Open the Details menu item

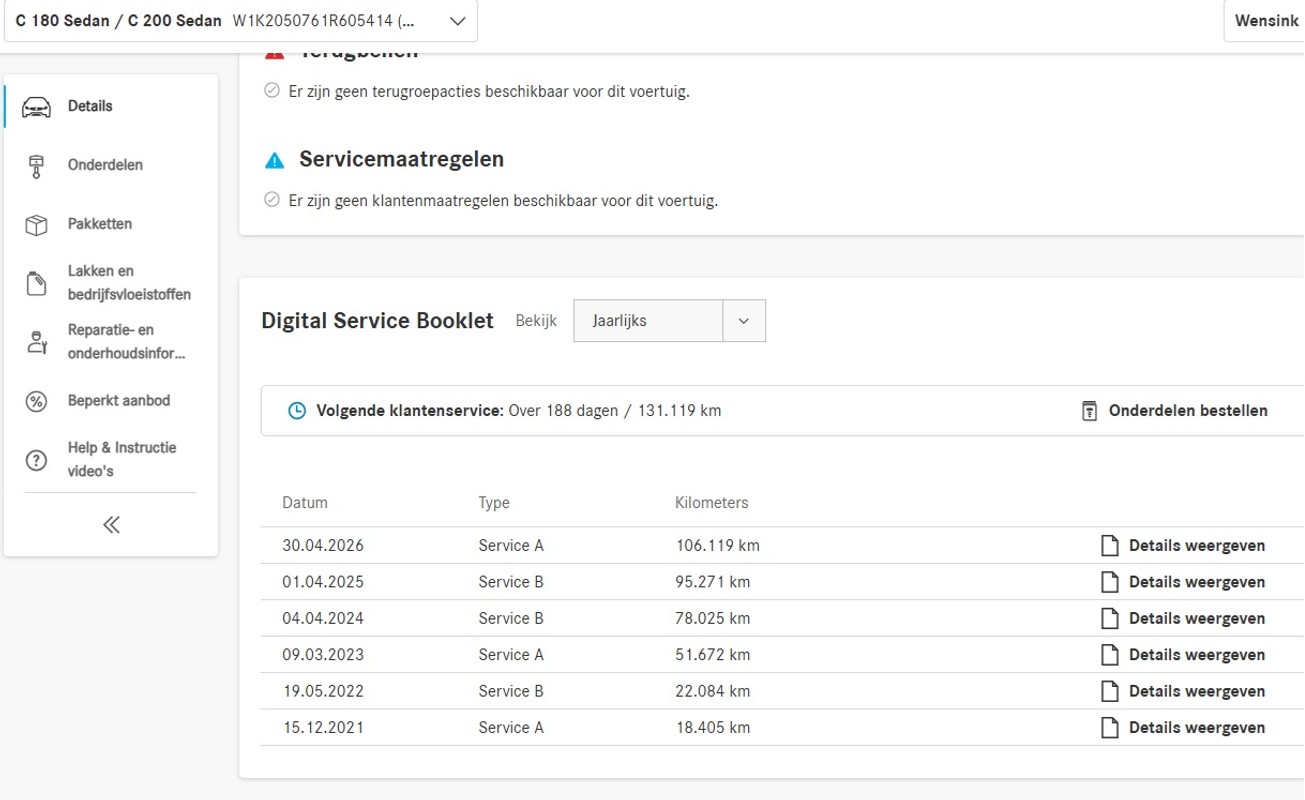tap(90, 106)
